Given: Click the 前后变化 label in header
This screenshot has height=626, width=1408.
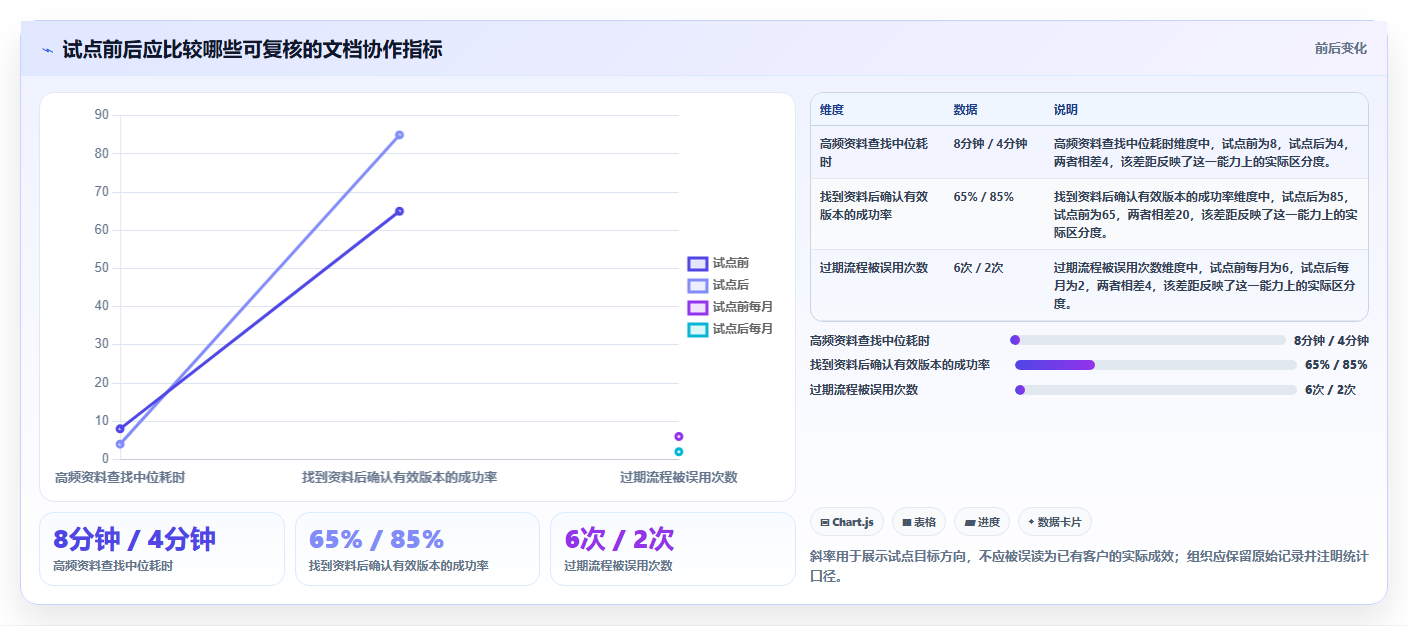Looking at the screenshot, I should click(1340, 49).
